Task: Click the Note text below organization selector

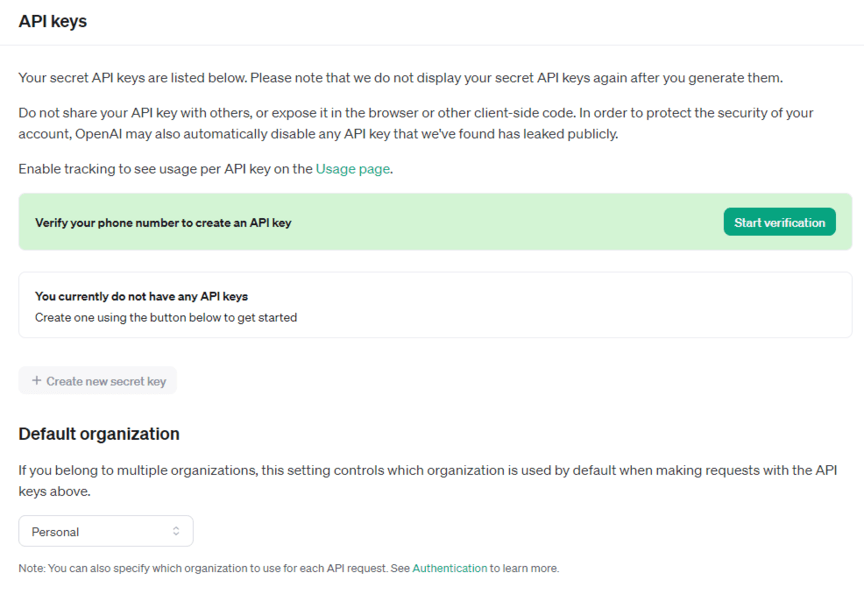Action: click(210, 568)
